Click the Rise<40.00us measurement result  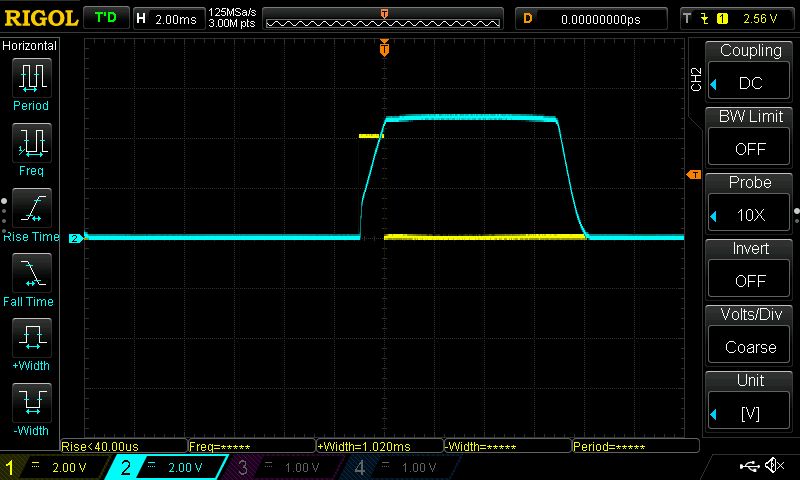click(x=123, y=446)
